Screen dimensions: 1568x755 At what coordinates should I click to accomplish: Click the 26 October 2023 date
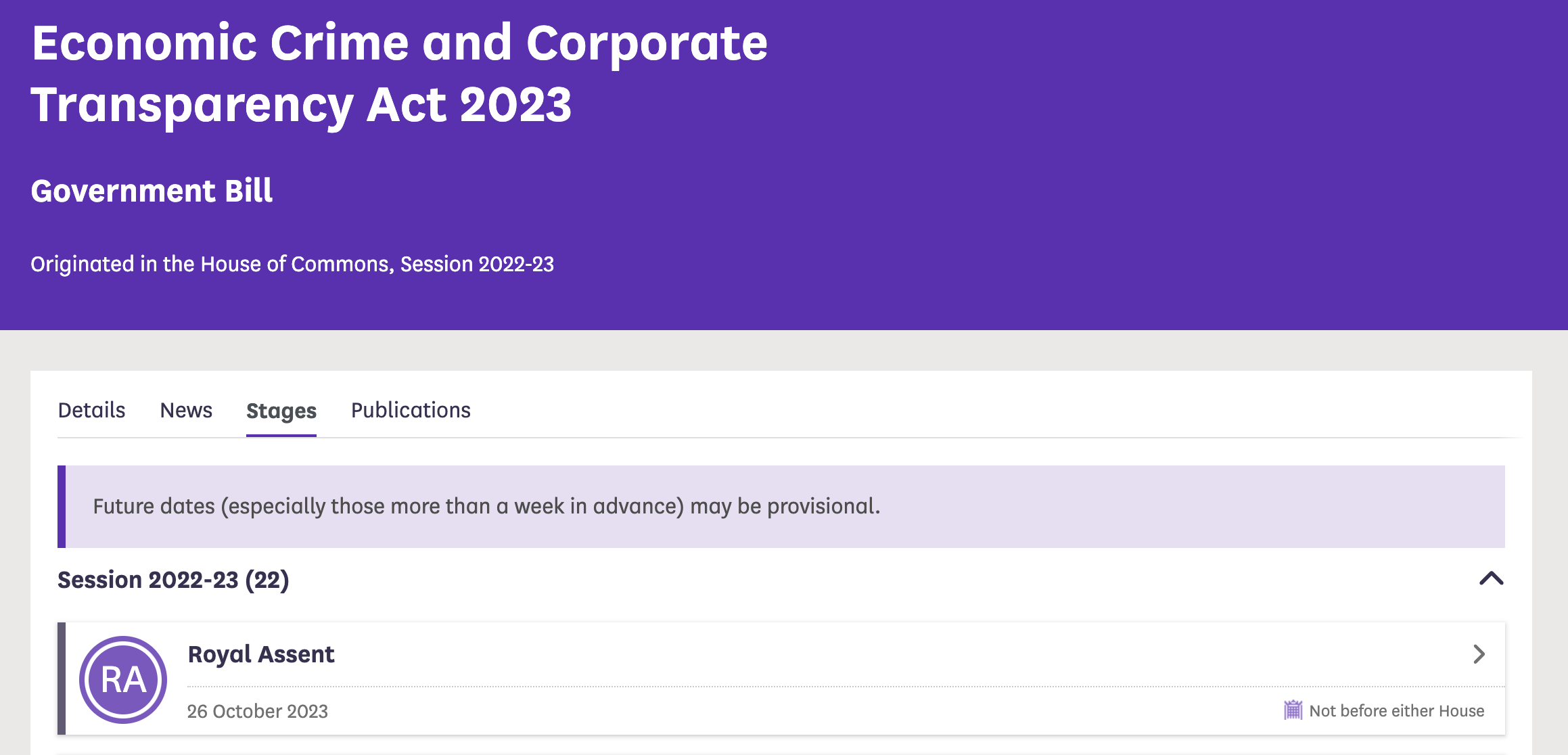coord(257,711)
